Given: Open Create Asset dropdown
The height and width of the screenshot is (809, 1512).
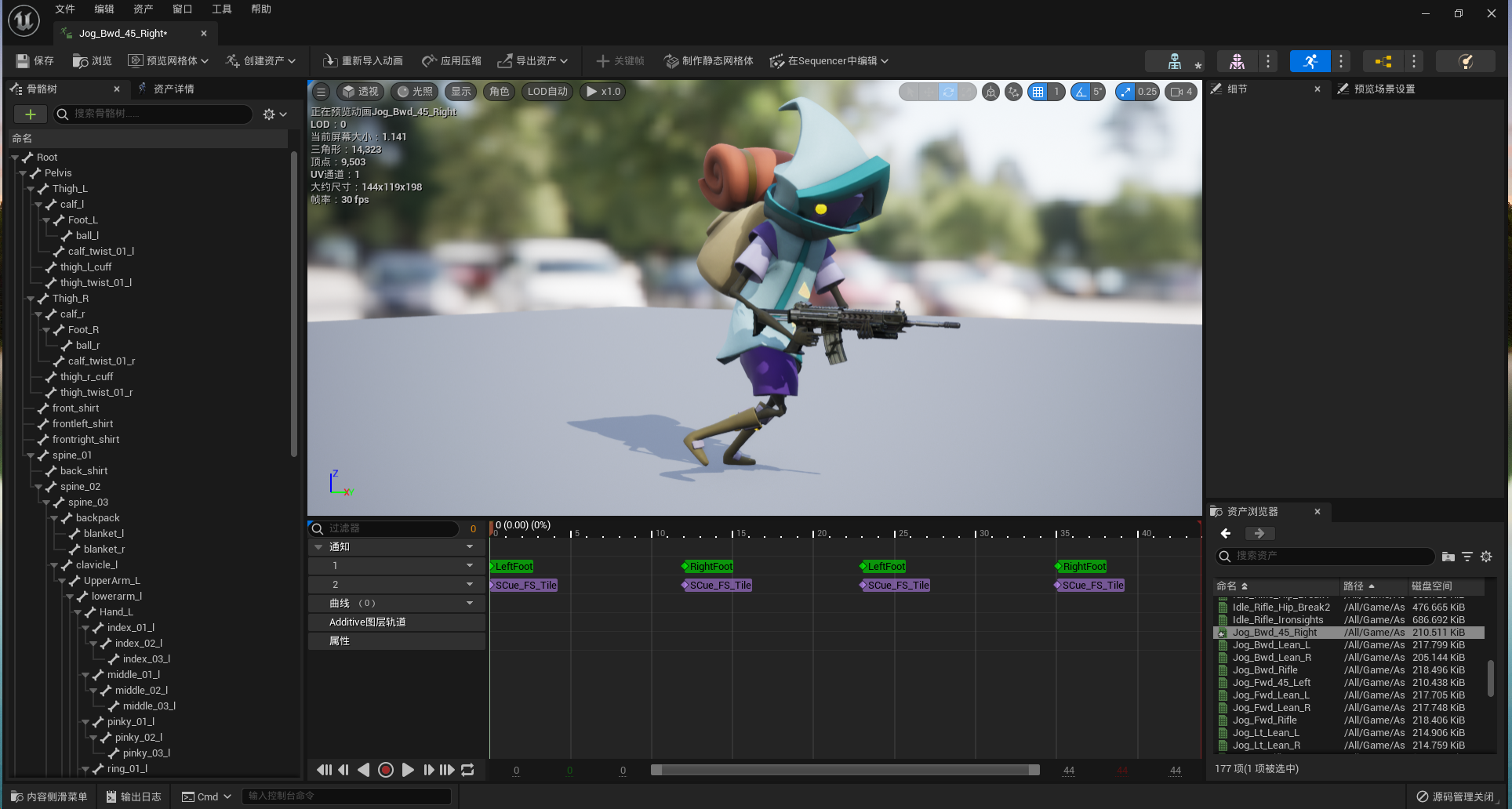Looking at the screenshot, I should click(x=260, y=60).
